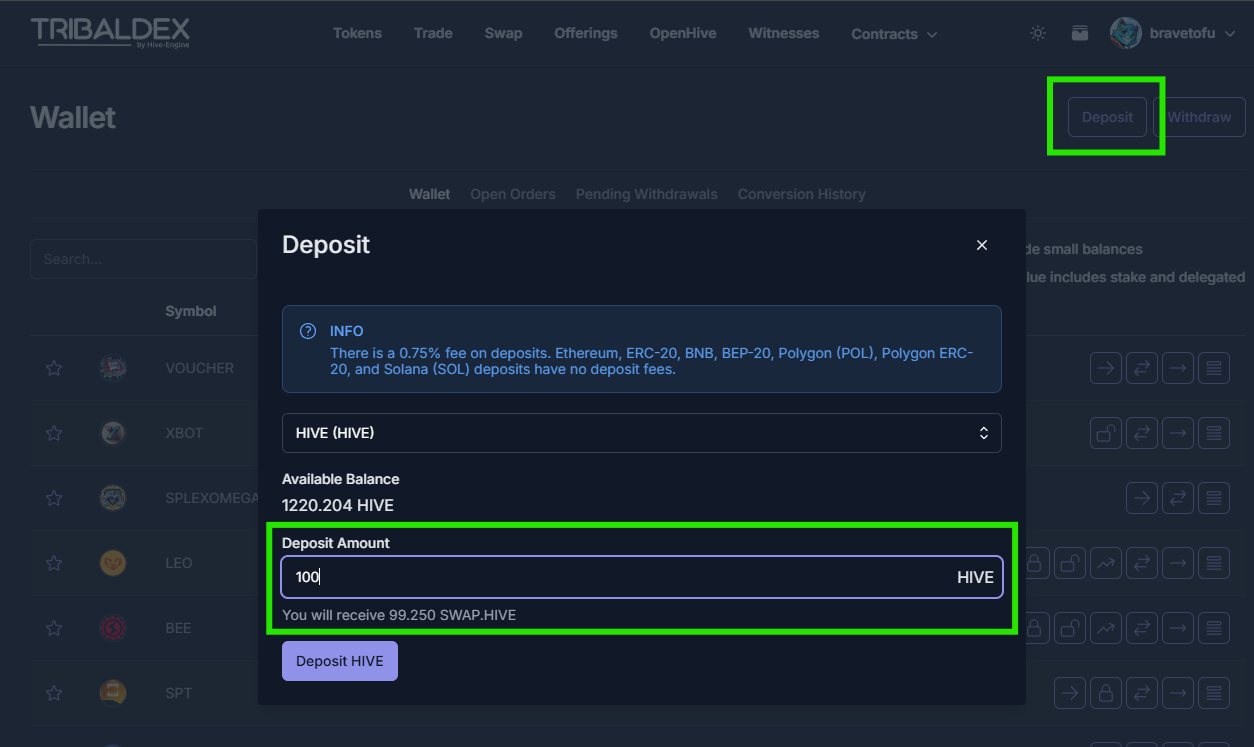Click the Deposit HIVE button

(x=340, y=661)
